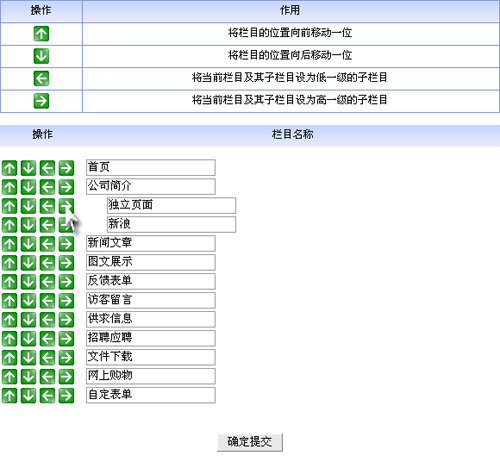Click the 确定提交 submit button
Viewport: 500px width, 468px height.
pos(250,442)
